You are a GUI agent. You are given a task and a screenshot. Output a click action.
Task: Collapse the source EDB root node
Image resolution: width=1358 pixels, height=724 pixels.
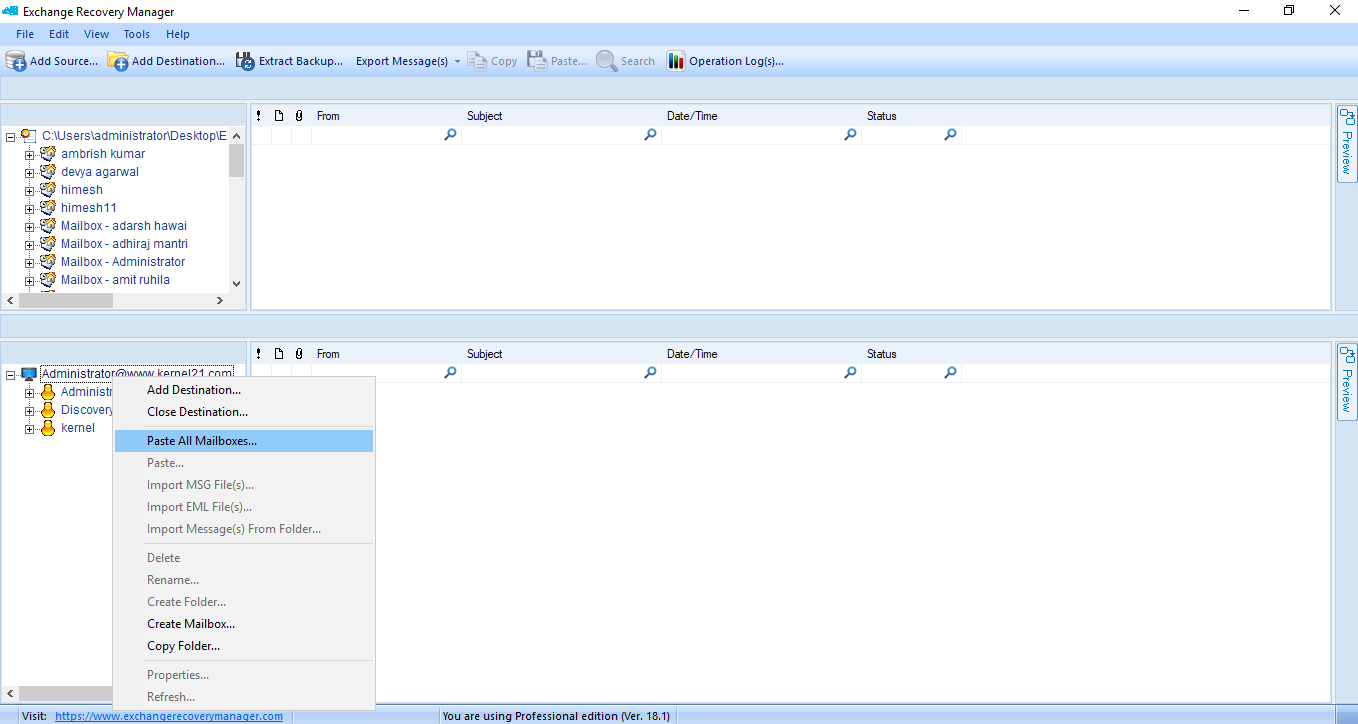10,136
